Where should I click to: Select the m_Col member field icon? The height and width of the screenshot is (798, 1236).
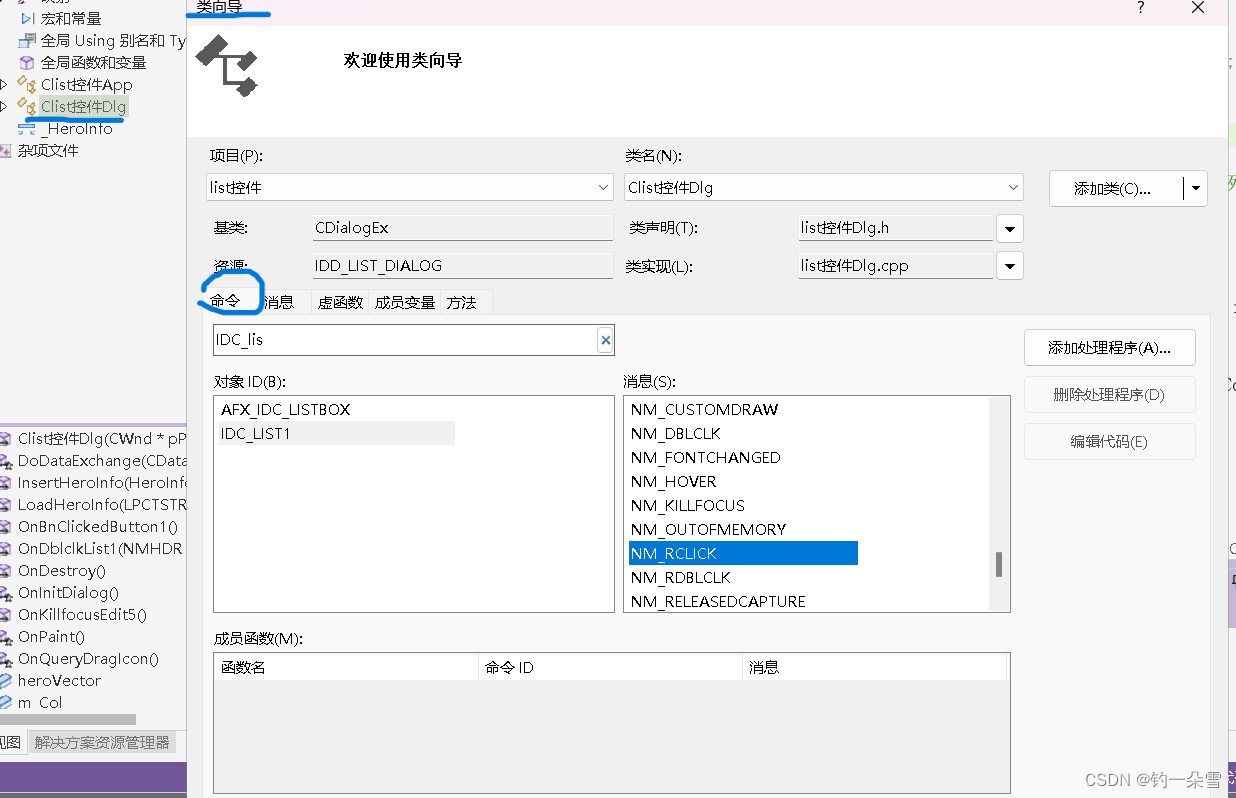click(x=7, y=702)
